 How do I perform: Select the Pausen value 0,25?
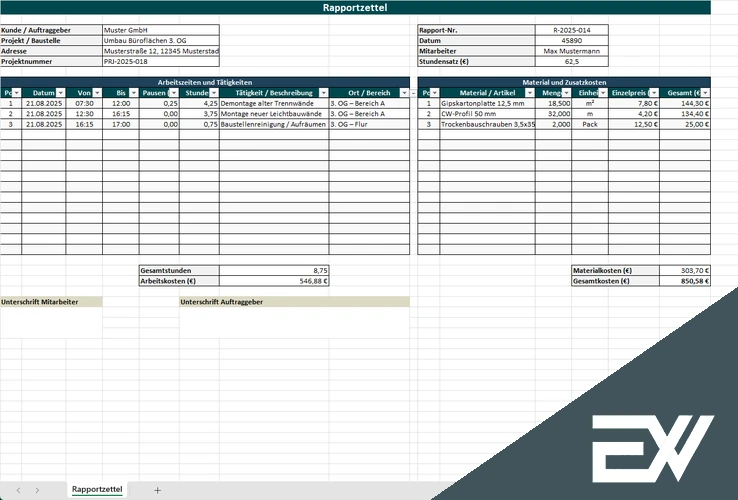pos(160,103)
